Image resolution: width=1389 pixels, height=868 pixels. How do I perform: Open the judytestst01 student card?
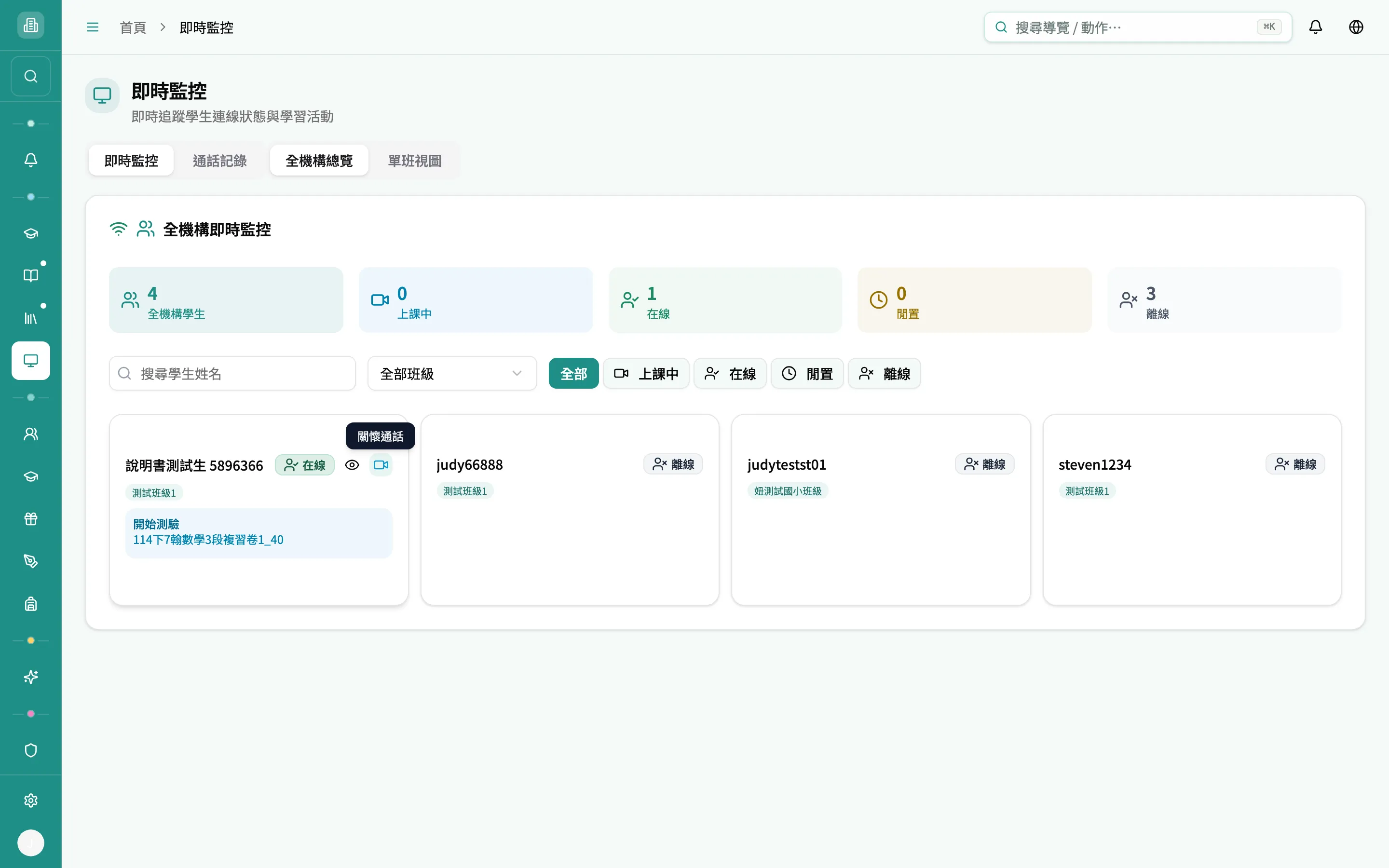coord(881,510)
